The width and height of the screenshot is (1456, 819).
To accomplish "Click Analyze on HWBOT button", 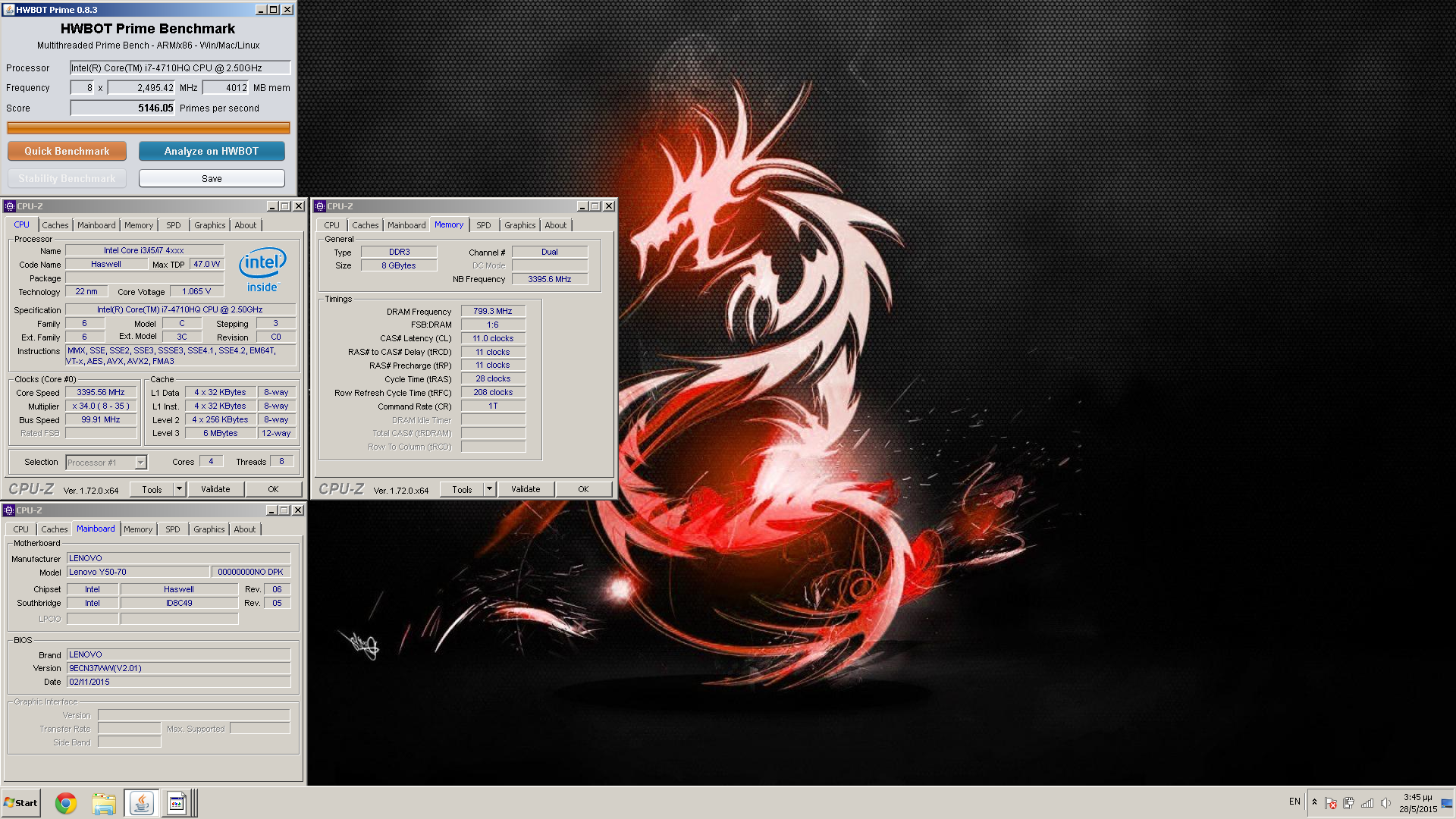I will coord(212,151).
